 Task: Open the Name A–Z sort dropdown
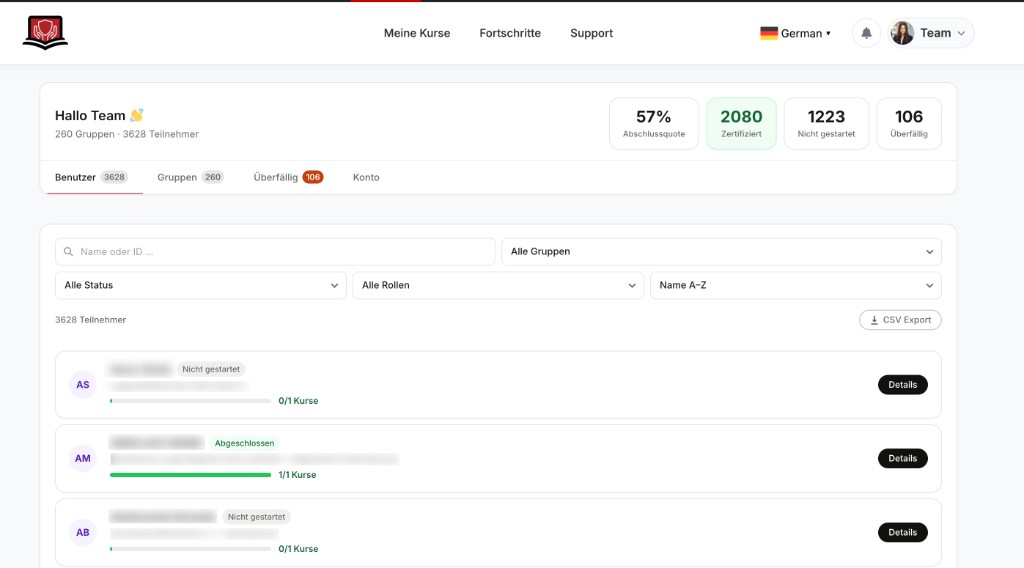[795, 285]
